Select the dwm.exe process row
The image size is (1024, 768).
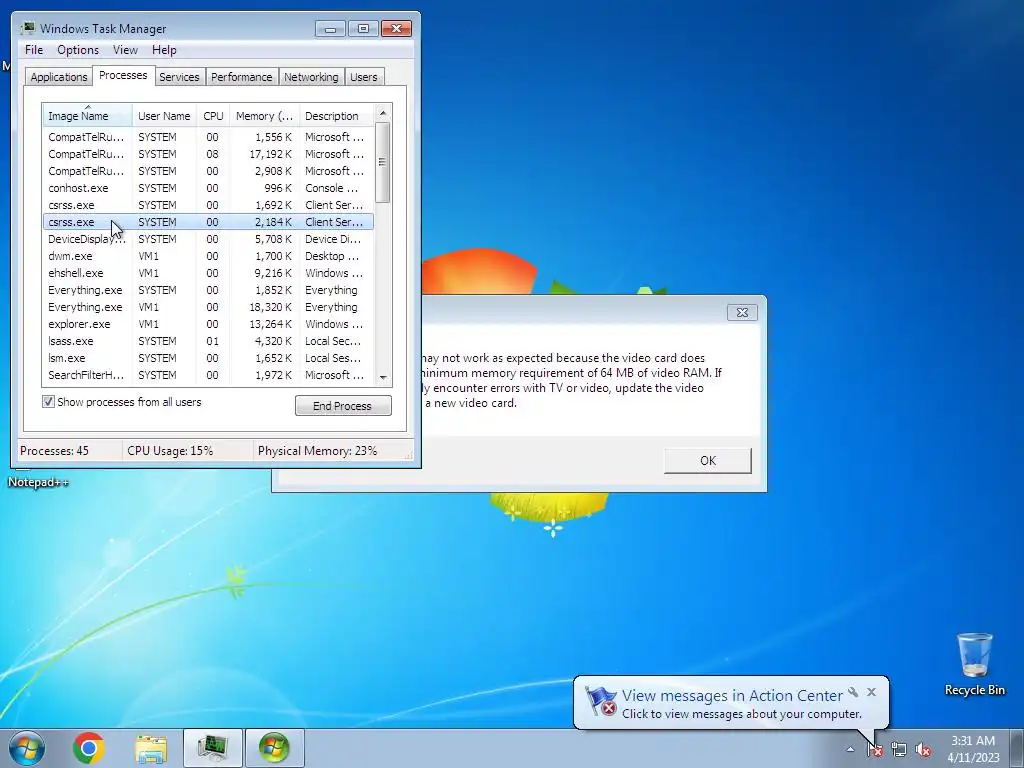(208, 256)
